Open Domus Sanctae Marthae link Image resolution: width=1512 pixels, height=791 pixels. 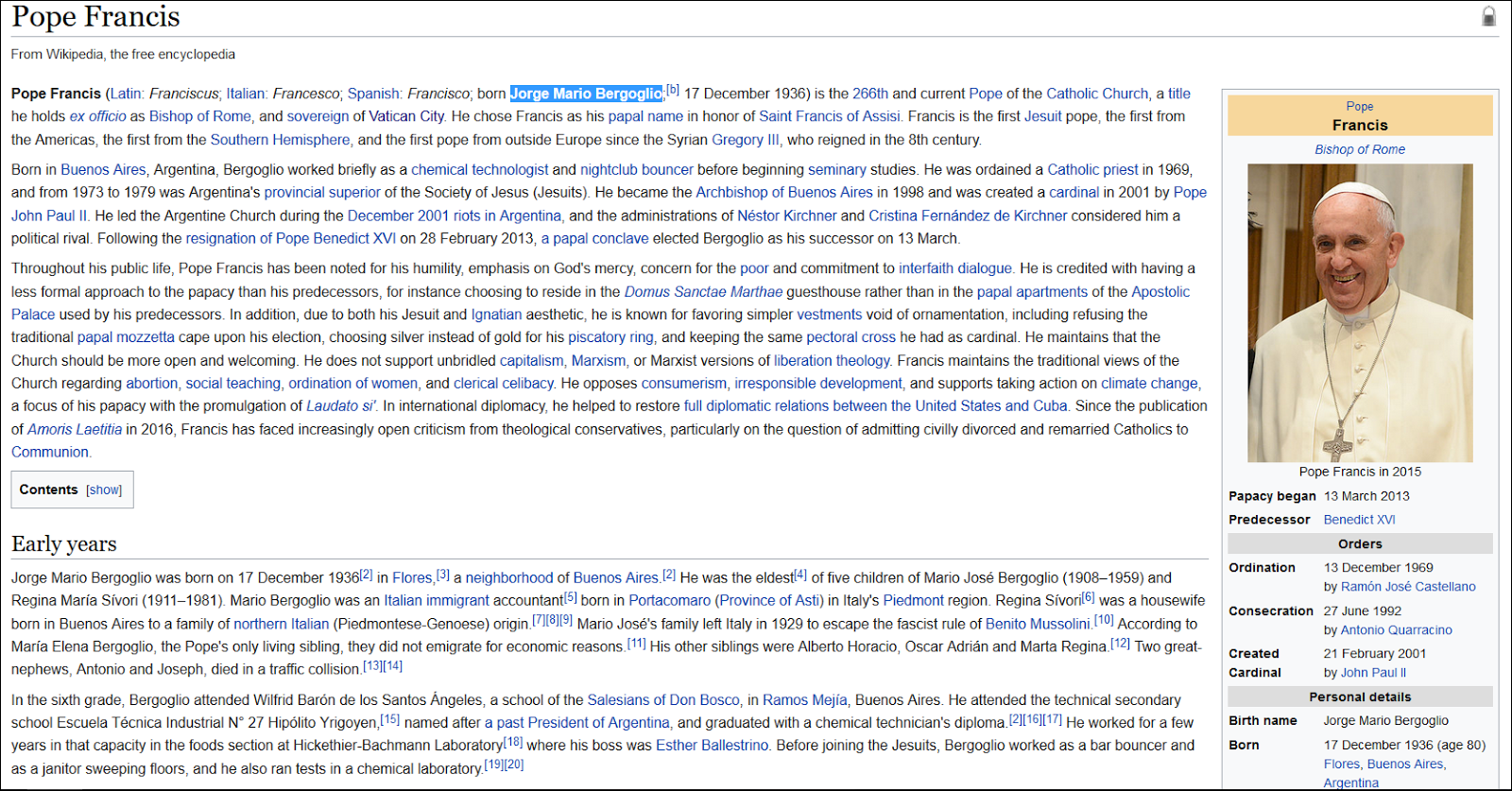pyautogui.click(x=703, y=292)
